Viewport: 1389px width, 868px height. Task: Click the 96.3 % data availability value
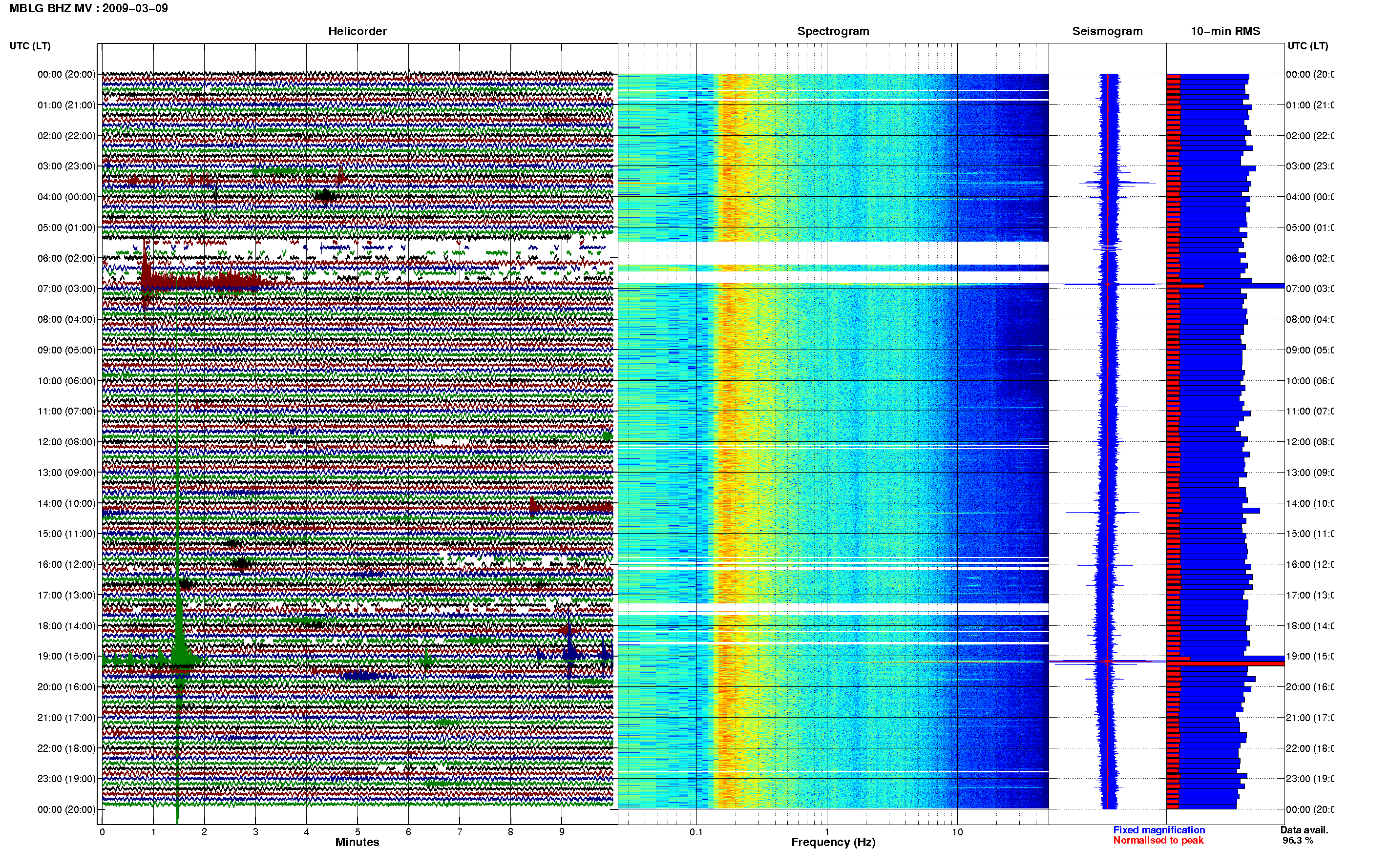point(1298,841)
